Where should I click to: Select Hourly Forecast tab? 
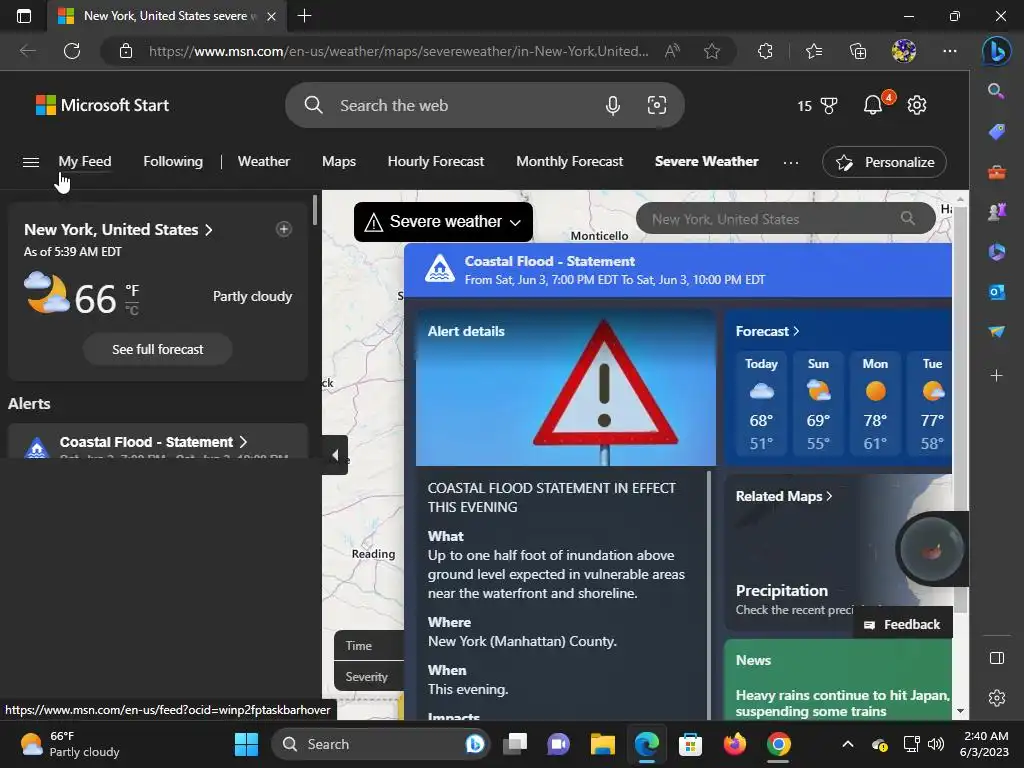pyautogui.click(x=436, y=161)
